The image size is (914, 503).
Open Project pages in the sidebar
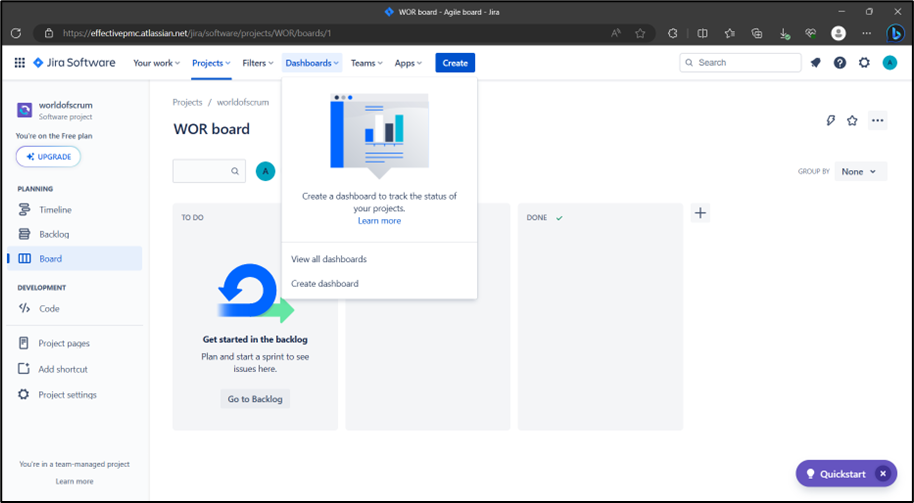[x=75, y=343]
